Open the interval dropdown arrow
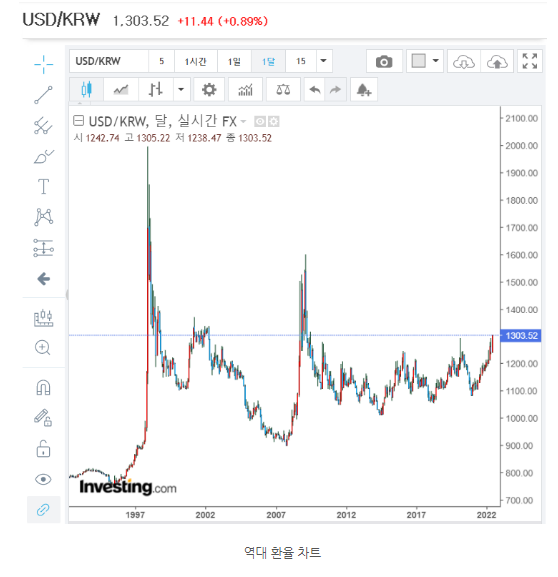This screenshot has height=577, width=558. pos(324,61)
